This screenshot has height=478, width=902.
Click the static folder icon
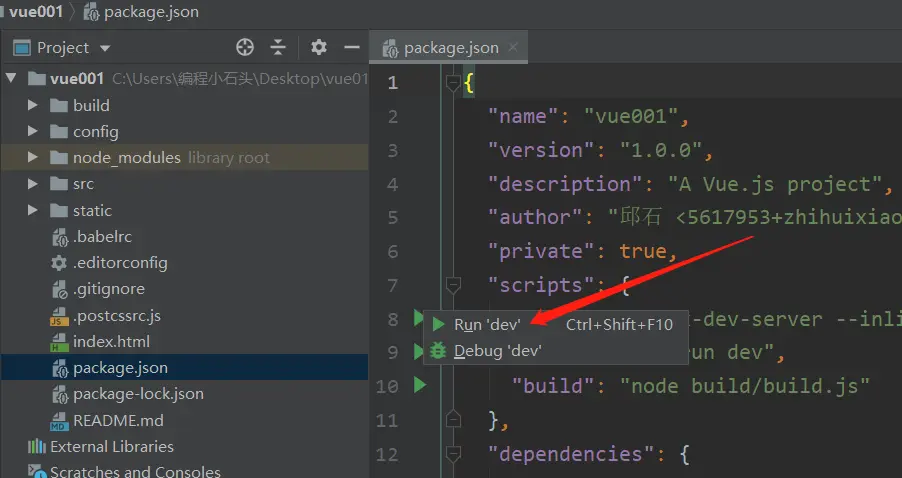[x=59, y=211]
